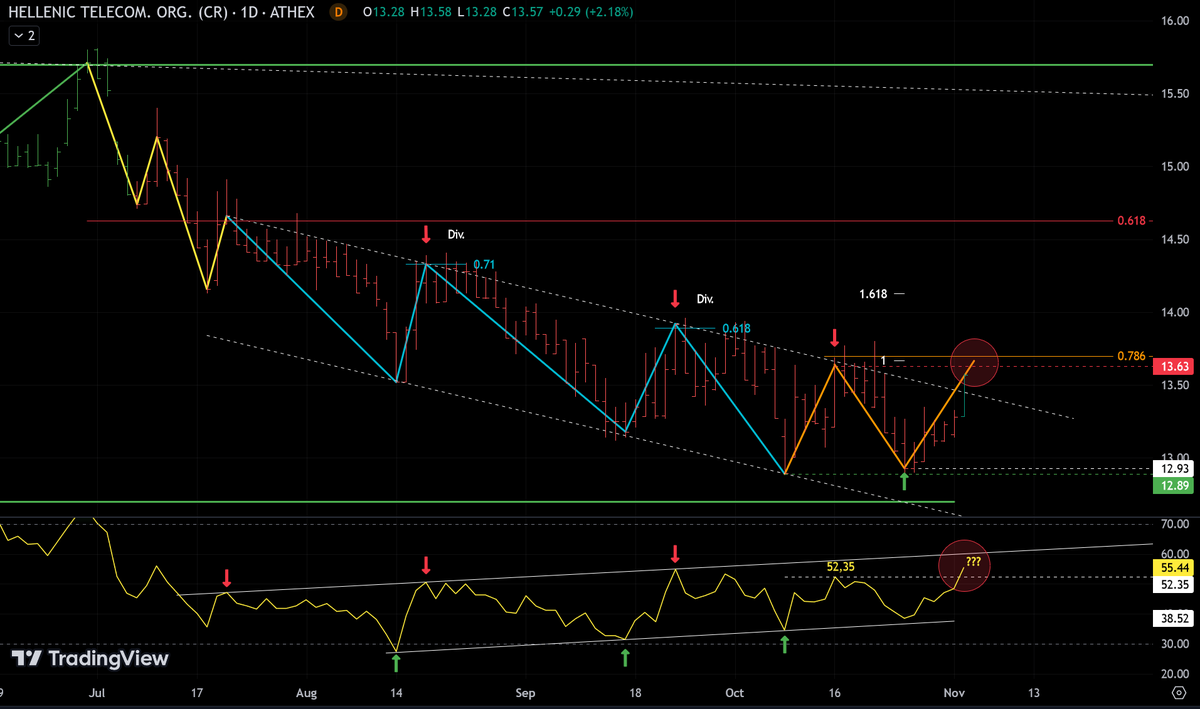Select the yellow 52,35 text in RSI pane

click(x=842, y=565)
